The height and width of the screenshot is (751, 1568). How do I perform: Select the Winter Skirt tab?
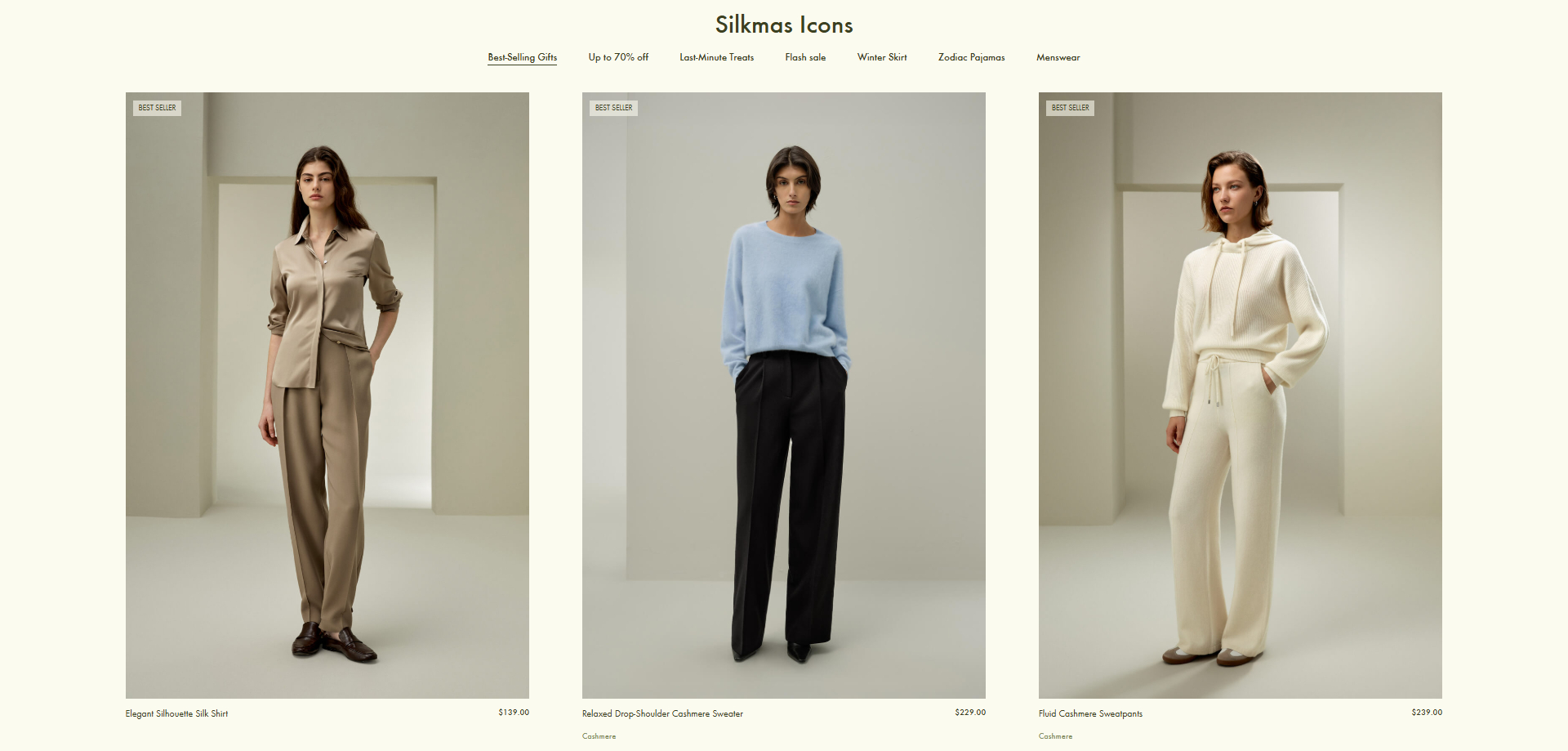pos(882,57)
